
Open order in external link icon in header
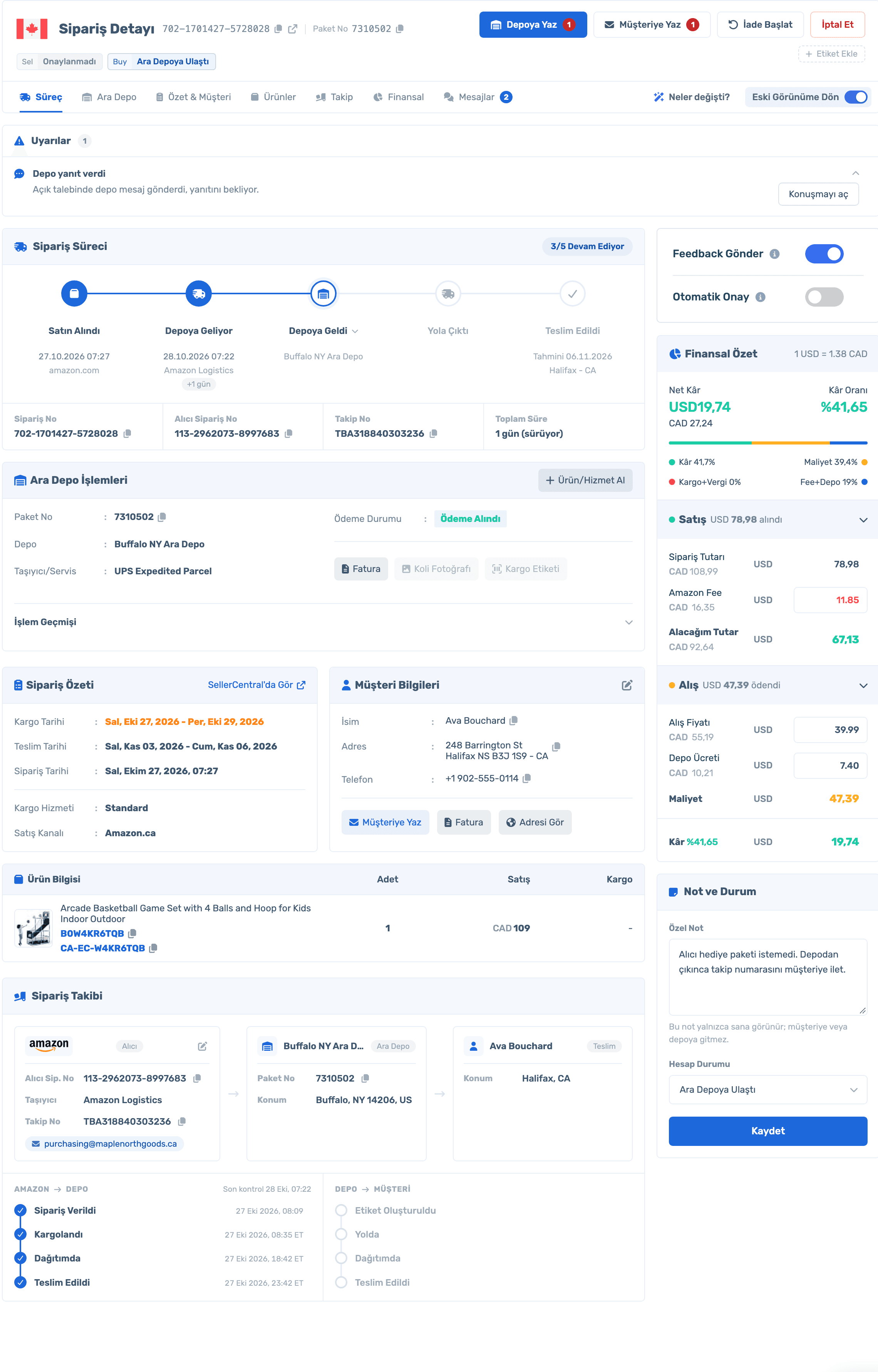tap(293, 29)
